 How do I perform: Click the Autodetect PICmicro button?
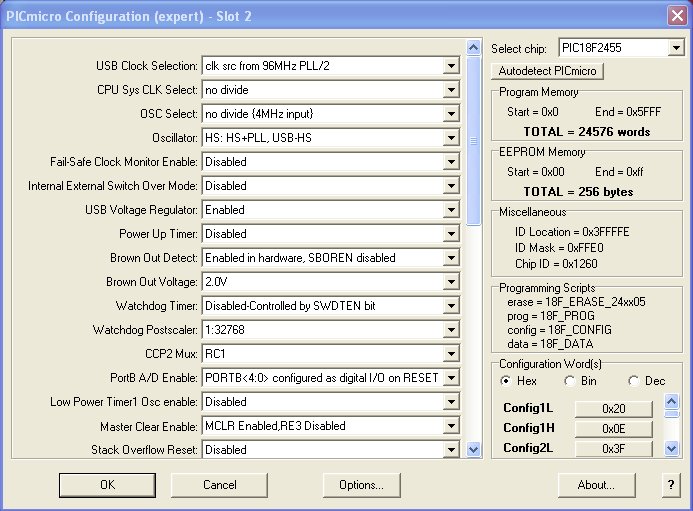[x=547, y=71]
